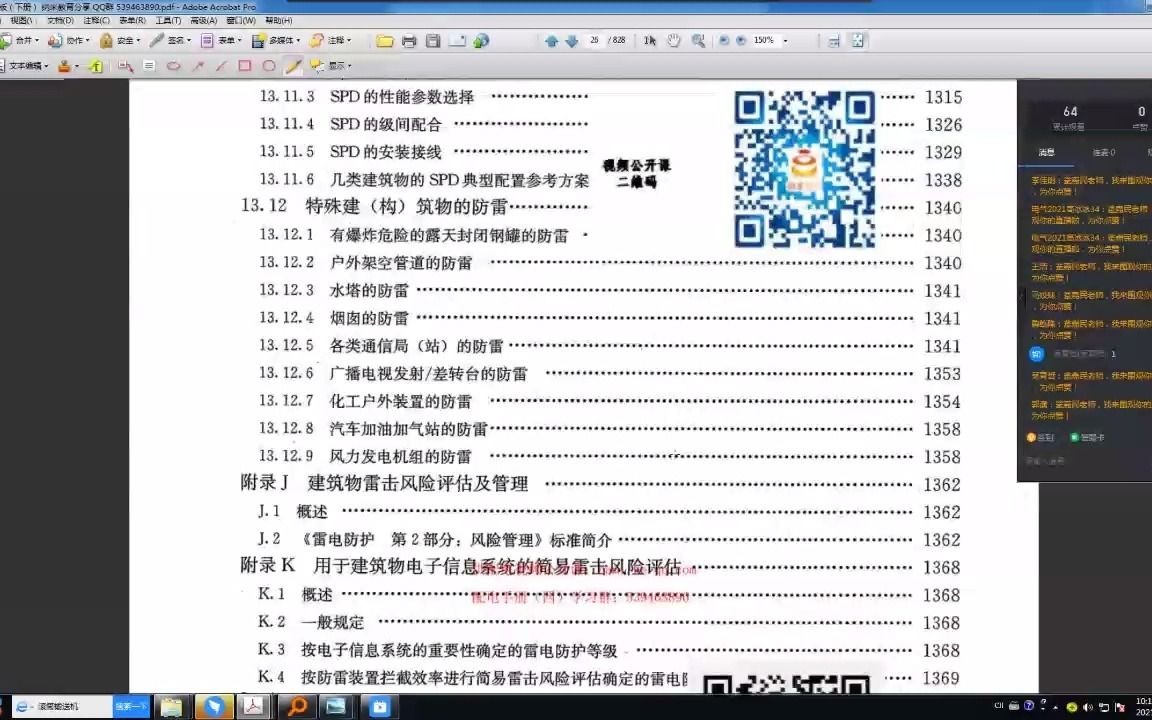This screenshot has width=1152, height=720.
Task: Open the 150% zoom level dropdown
Action: [x=783, y=41]
